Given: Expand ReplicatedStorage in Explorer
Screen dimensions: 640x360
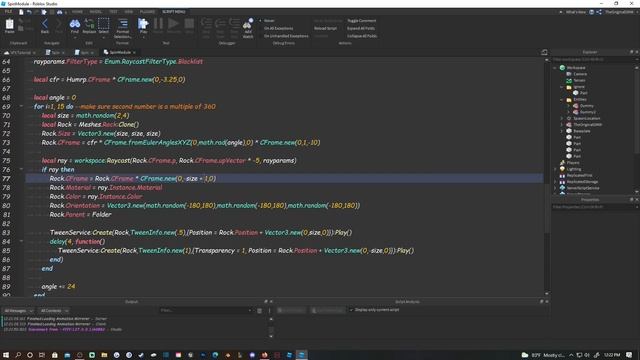Looking at the screenshot, I should [555, 182].
